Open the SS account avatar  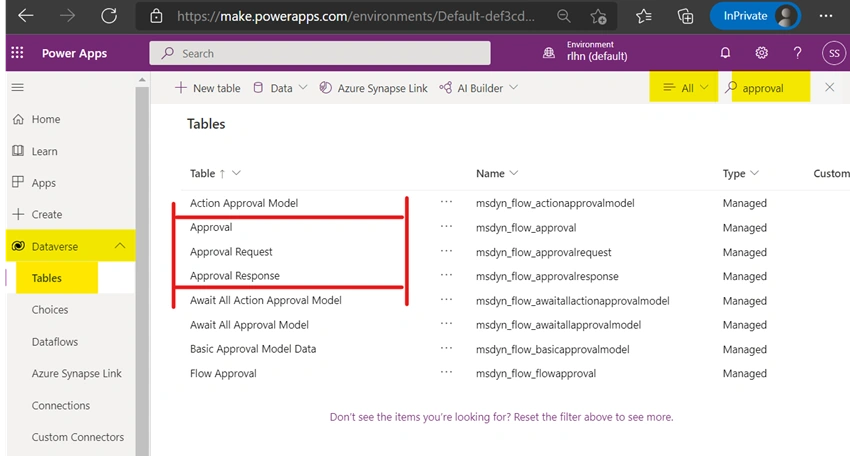pos(834,53)
